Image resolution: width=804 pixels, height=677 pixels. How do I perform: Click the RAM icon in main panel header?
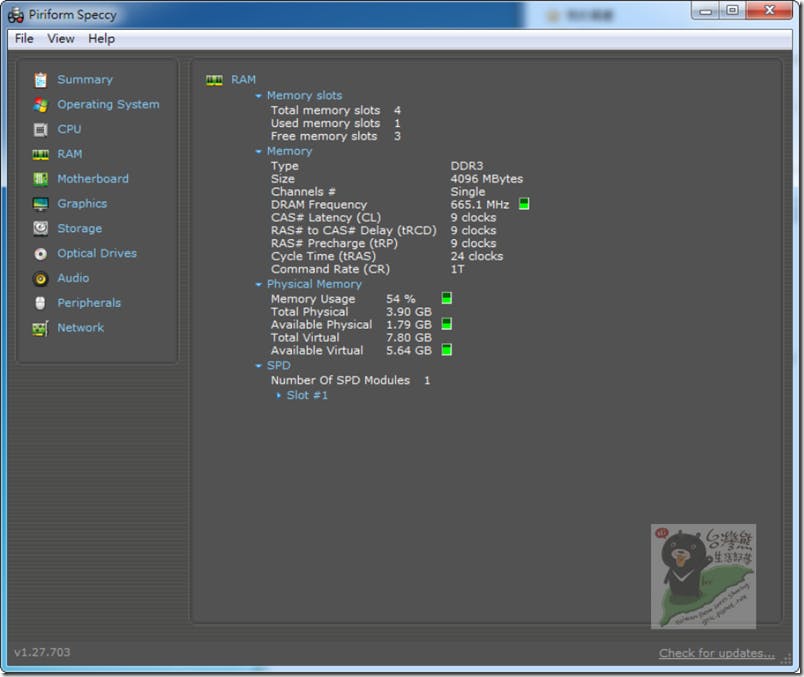point(214,80)
